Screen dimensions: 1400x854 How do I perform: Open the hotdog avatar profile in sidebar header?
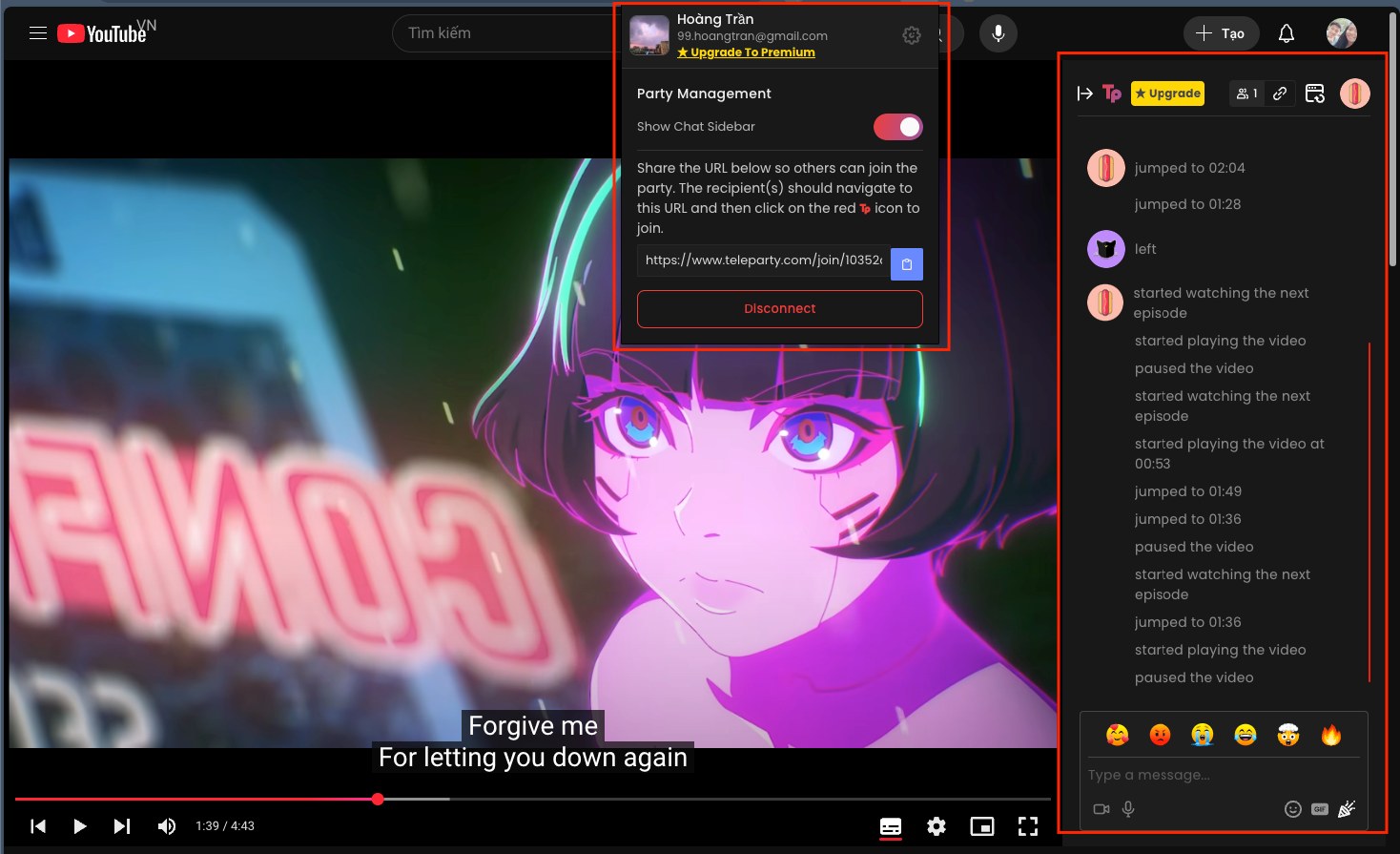pyautogui.click(x=1355, y=94)
